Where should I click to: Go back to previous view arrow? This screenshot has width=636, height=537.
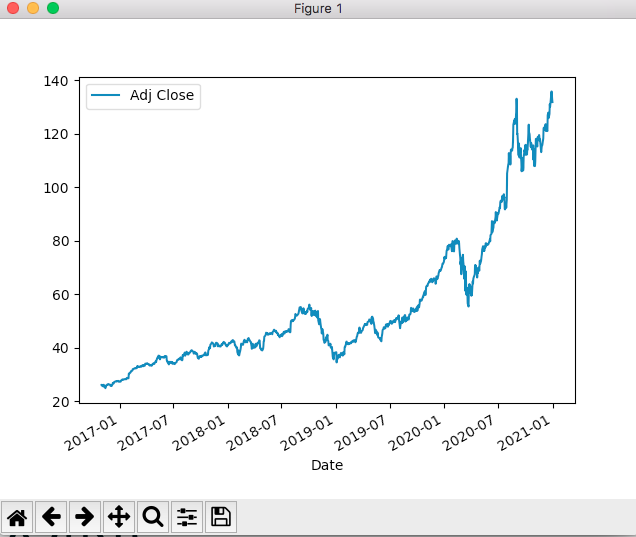coord(51,517)
